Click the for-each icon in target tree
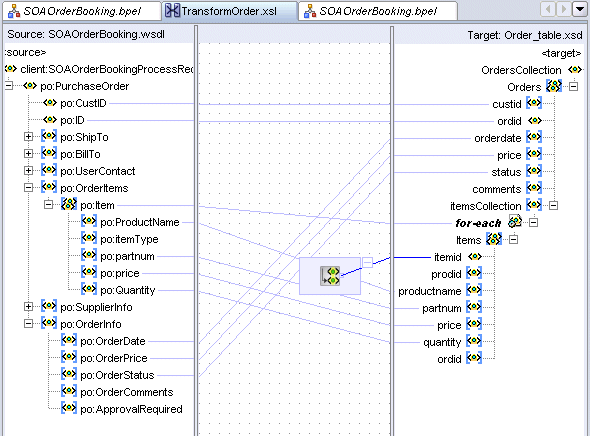This screenshot has height=436, width=590. pos(515,222)
